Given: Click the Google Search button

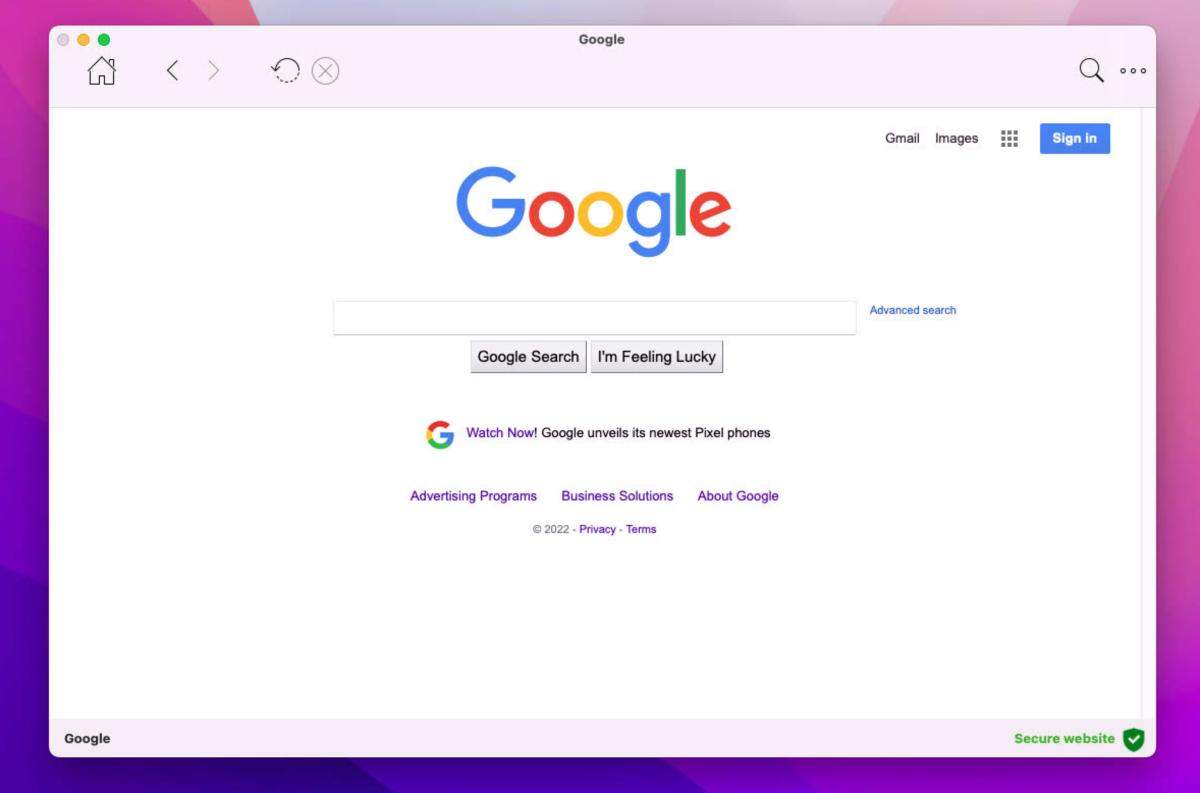Looking at the screenshot, I should pyautogui.click(x=528, y=357).
